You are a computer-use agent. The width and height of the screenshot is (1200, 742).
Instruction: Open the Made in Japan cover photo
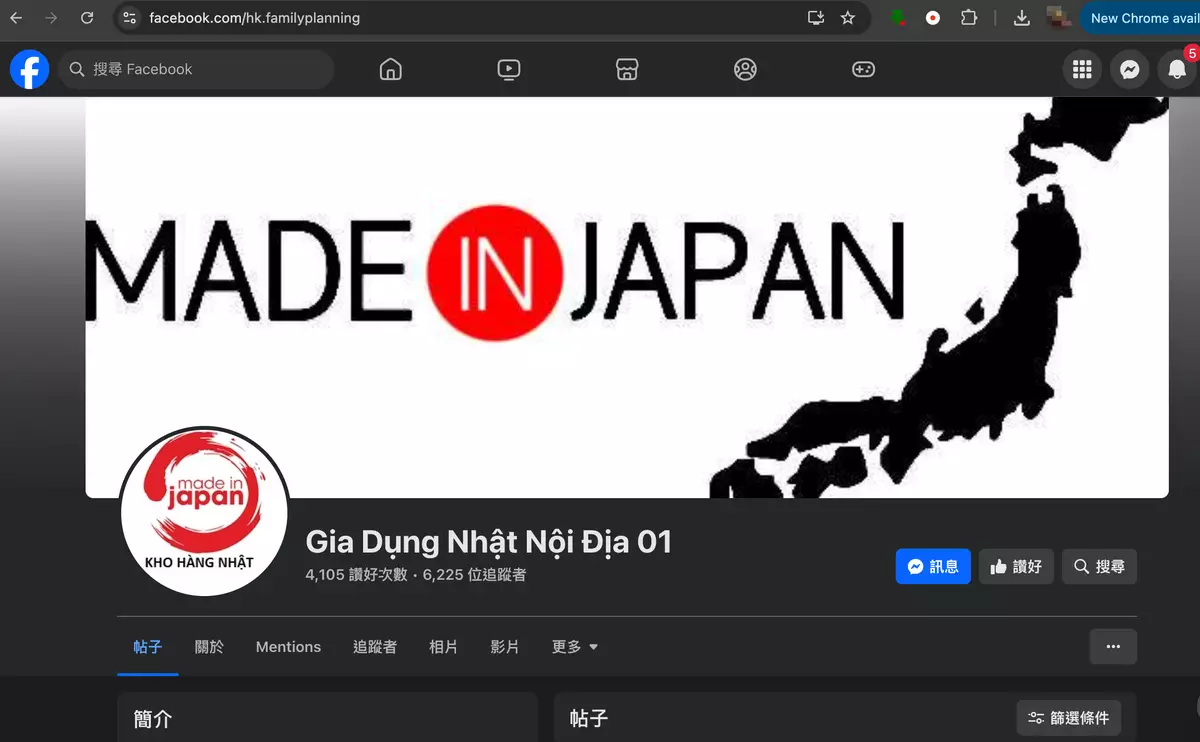[x=627, y=297]
